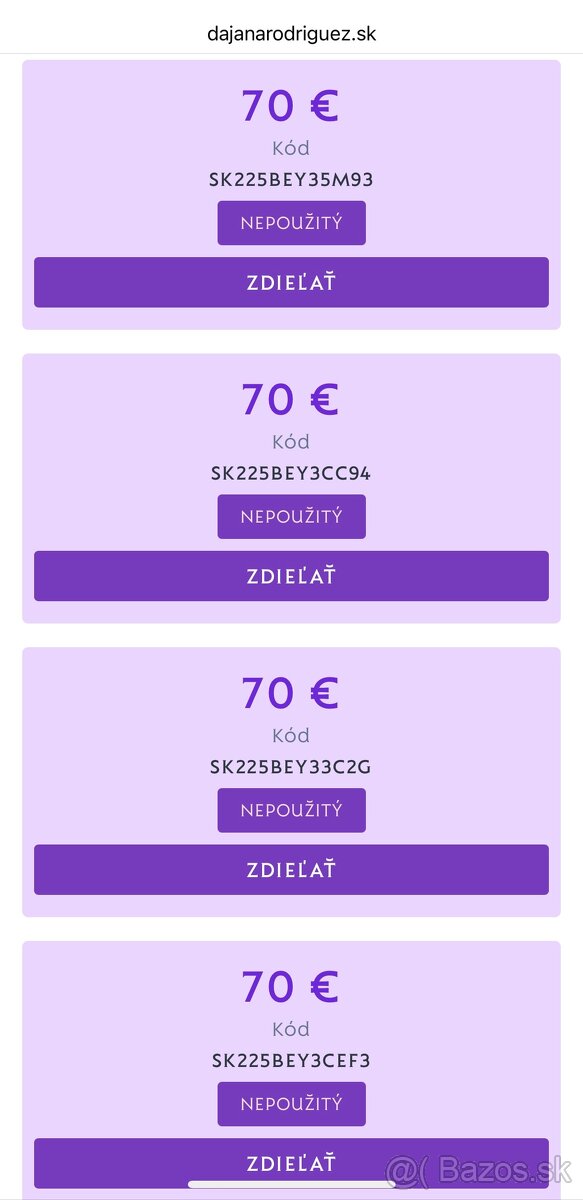Image resolution: width=583 pixels, height=1200 pixels.
Task: Tap ZDIEĽAŤ for code SK225BEY3CEF3
Action: [x=291, y=1163]
